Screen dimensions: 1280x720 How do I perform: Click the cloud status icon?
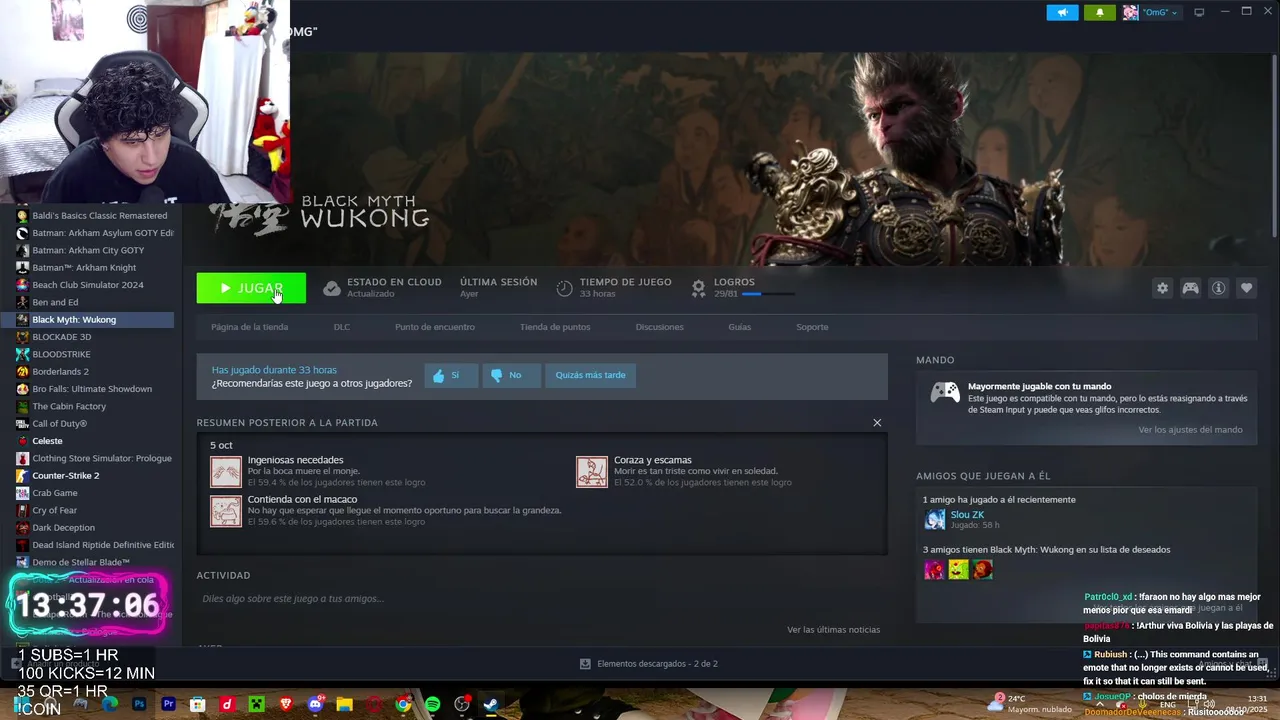pos(332,288)
